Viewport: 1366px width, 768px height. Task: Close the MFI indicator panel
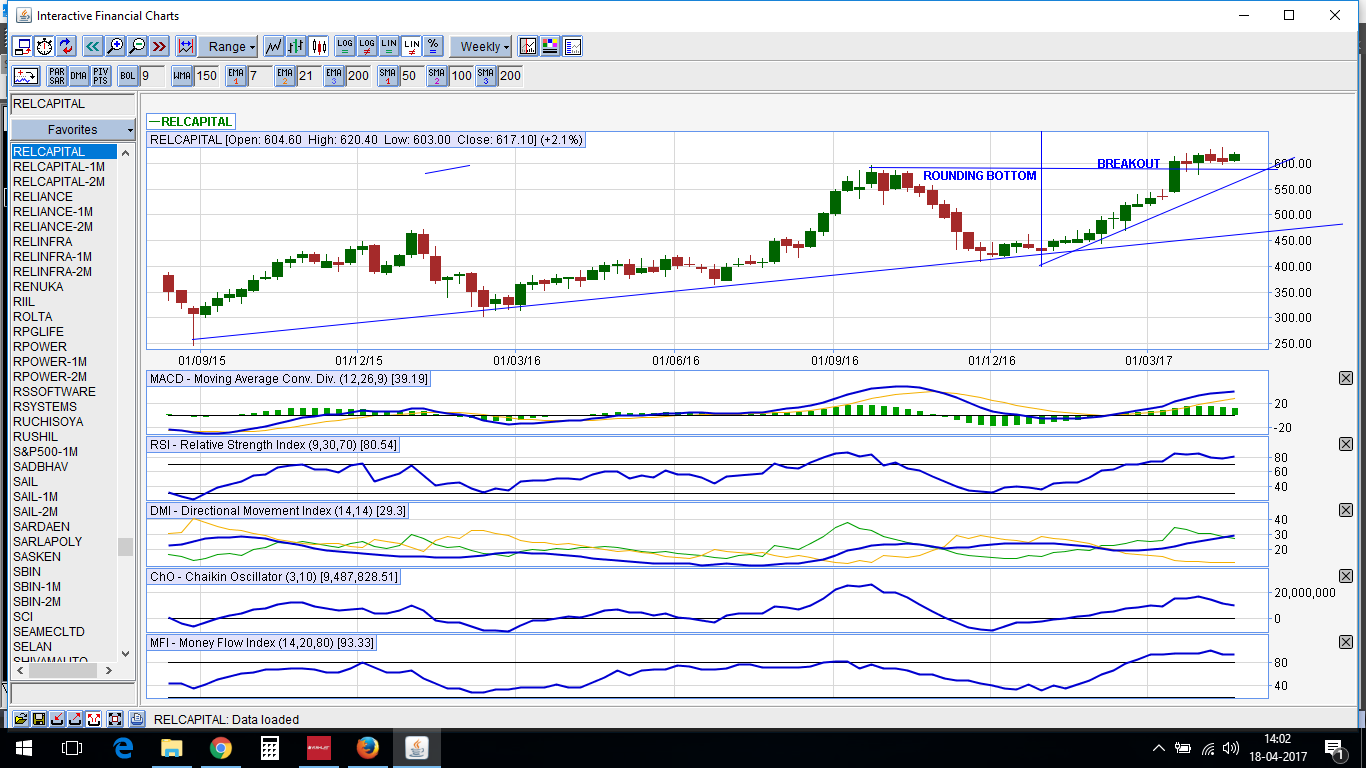tap(1345, 642)
